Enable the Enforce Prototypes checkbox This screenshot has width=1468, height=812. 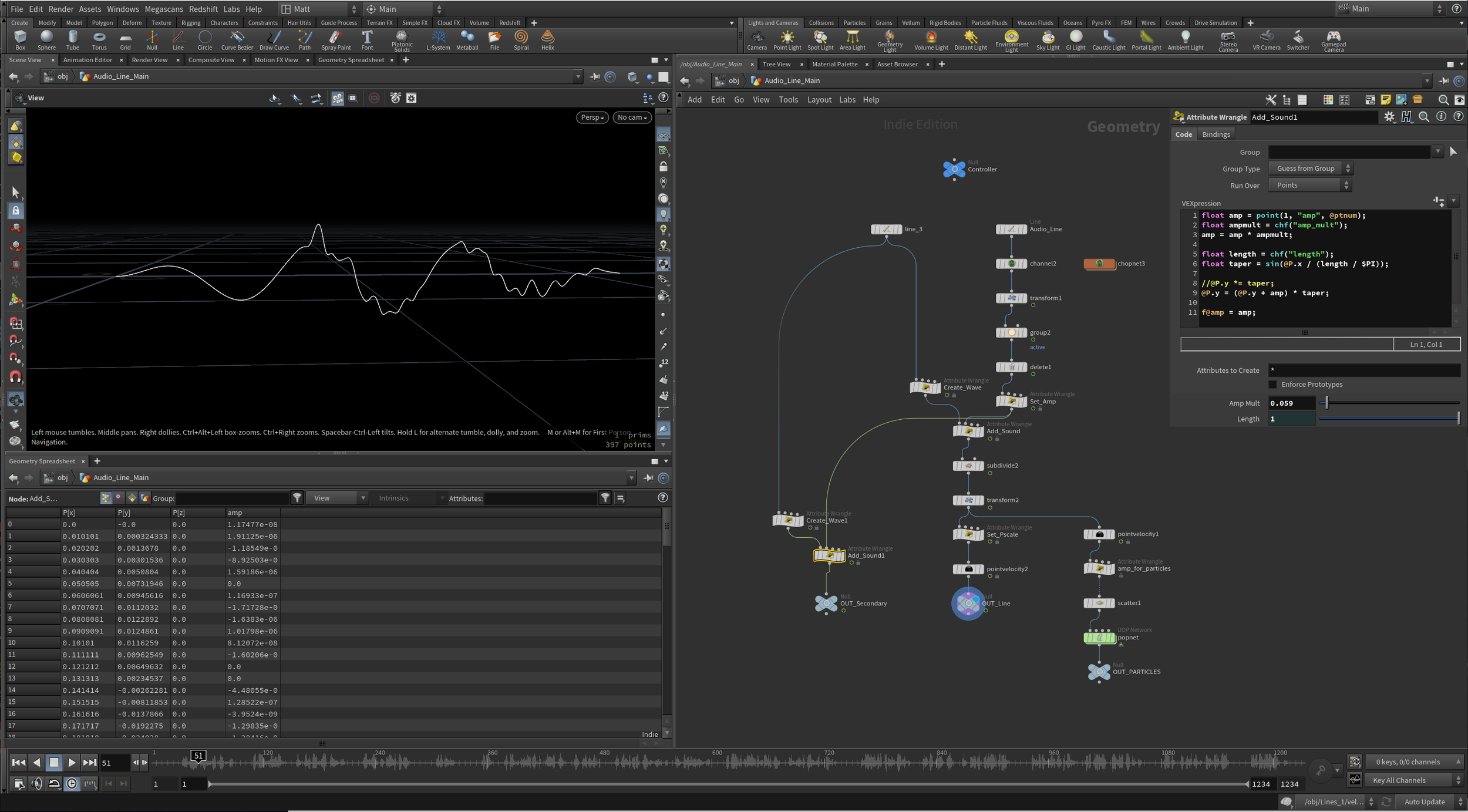[x=1272, y=385]
